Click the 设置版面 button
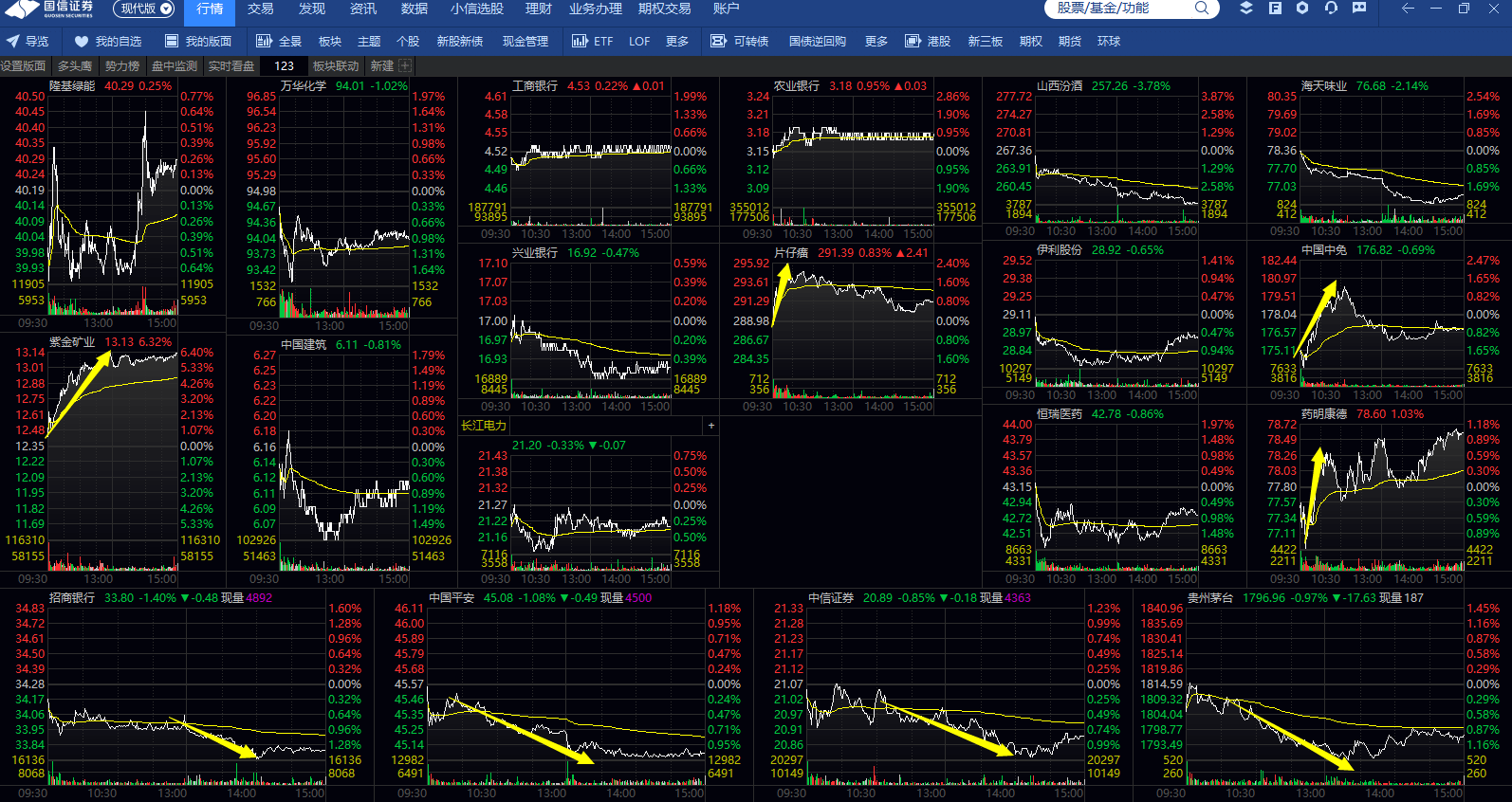Viewport: 1512px width, 802px height. [24, 66]
